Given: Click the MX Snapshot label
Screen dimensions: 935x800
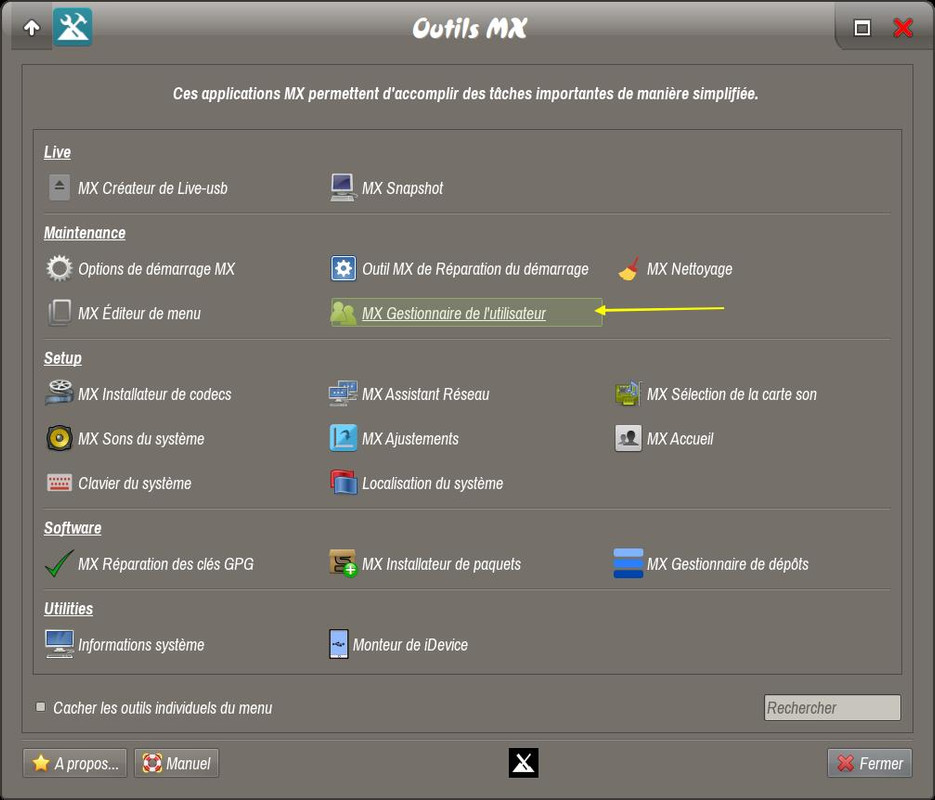Looking at the screenshot, I should (403, 188).
